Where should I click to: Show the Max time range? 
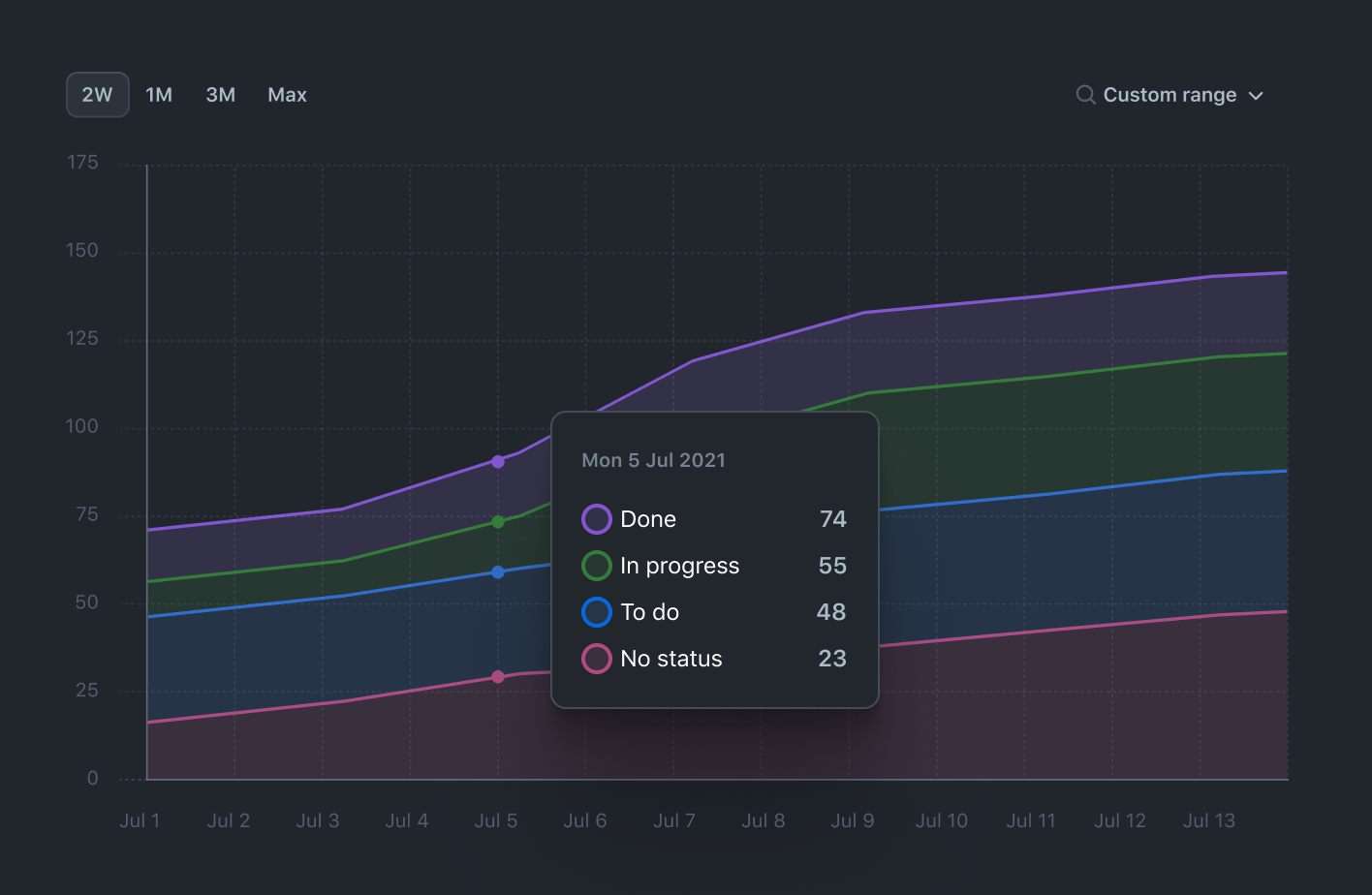tap(287, 95)
